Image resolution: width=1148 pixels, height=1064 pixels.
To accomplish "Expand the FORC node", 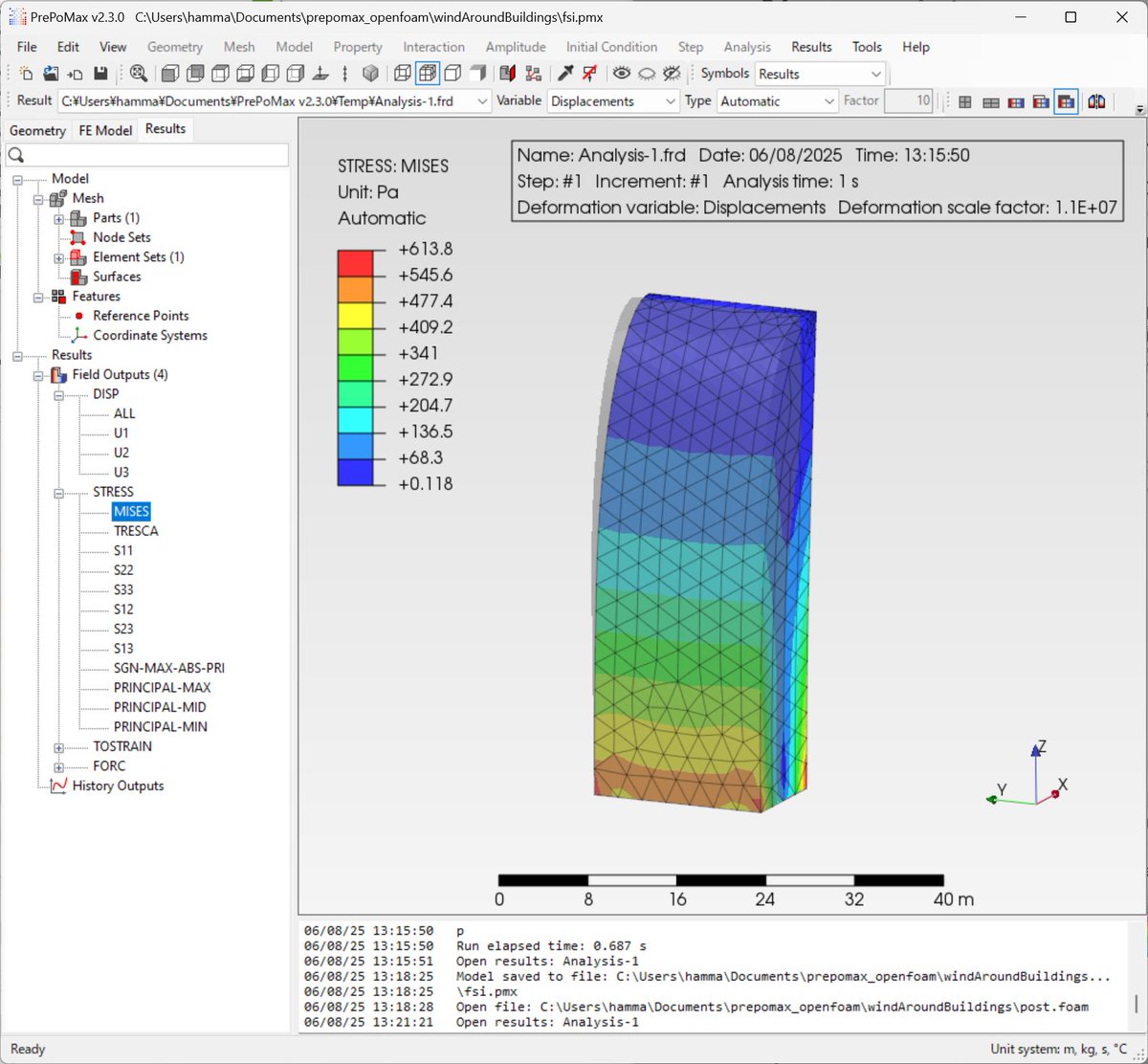I will click(x=59, y=766).
